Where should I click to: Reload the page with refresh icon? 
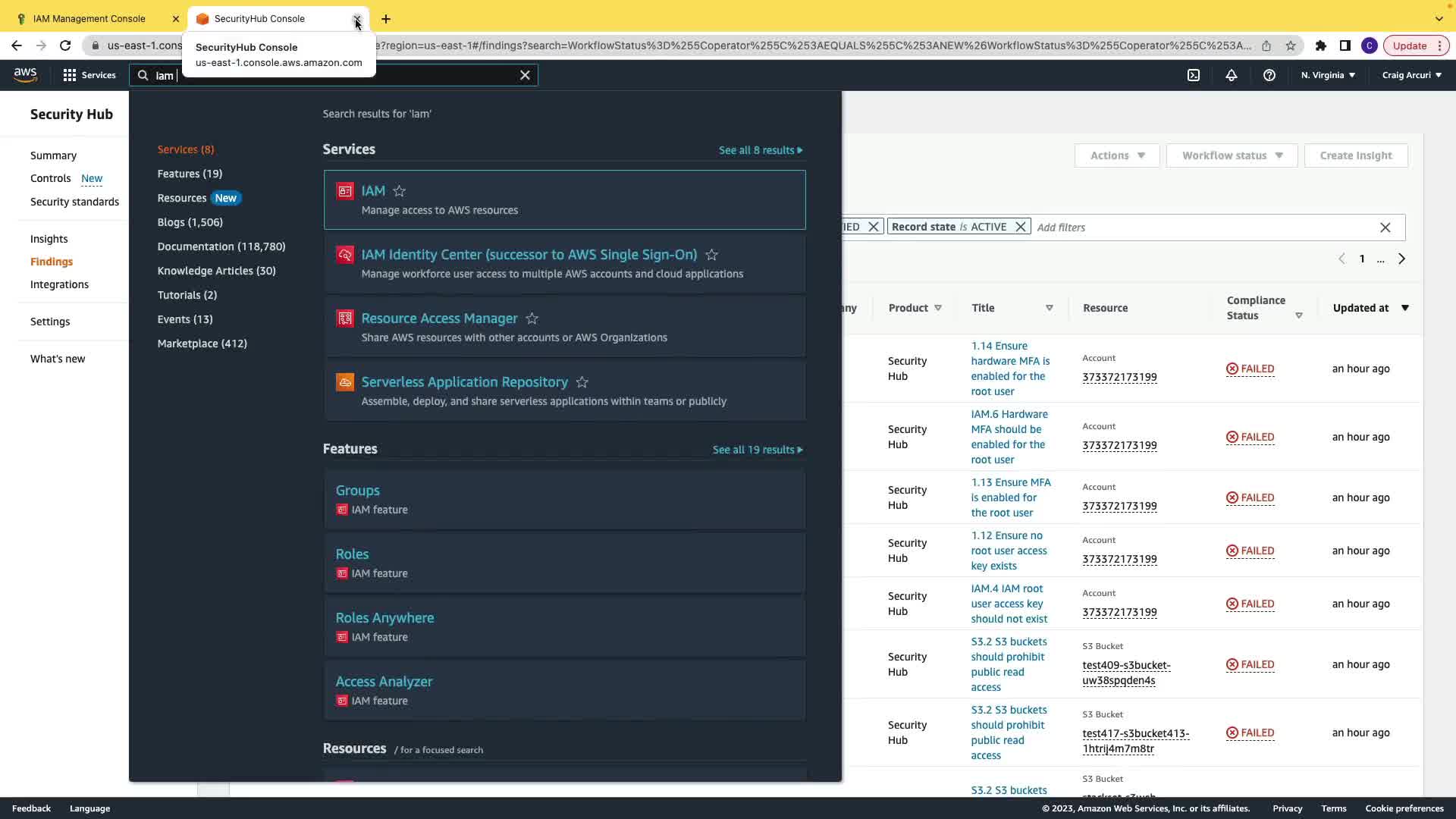(65, 45)
